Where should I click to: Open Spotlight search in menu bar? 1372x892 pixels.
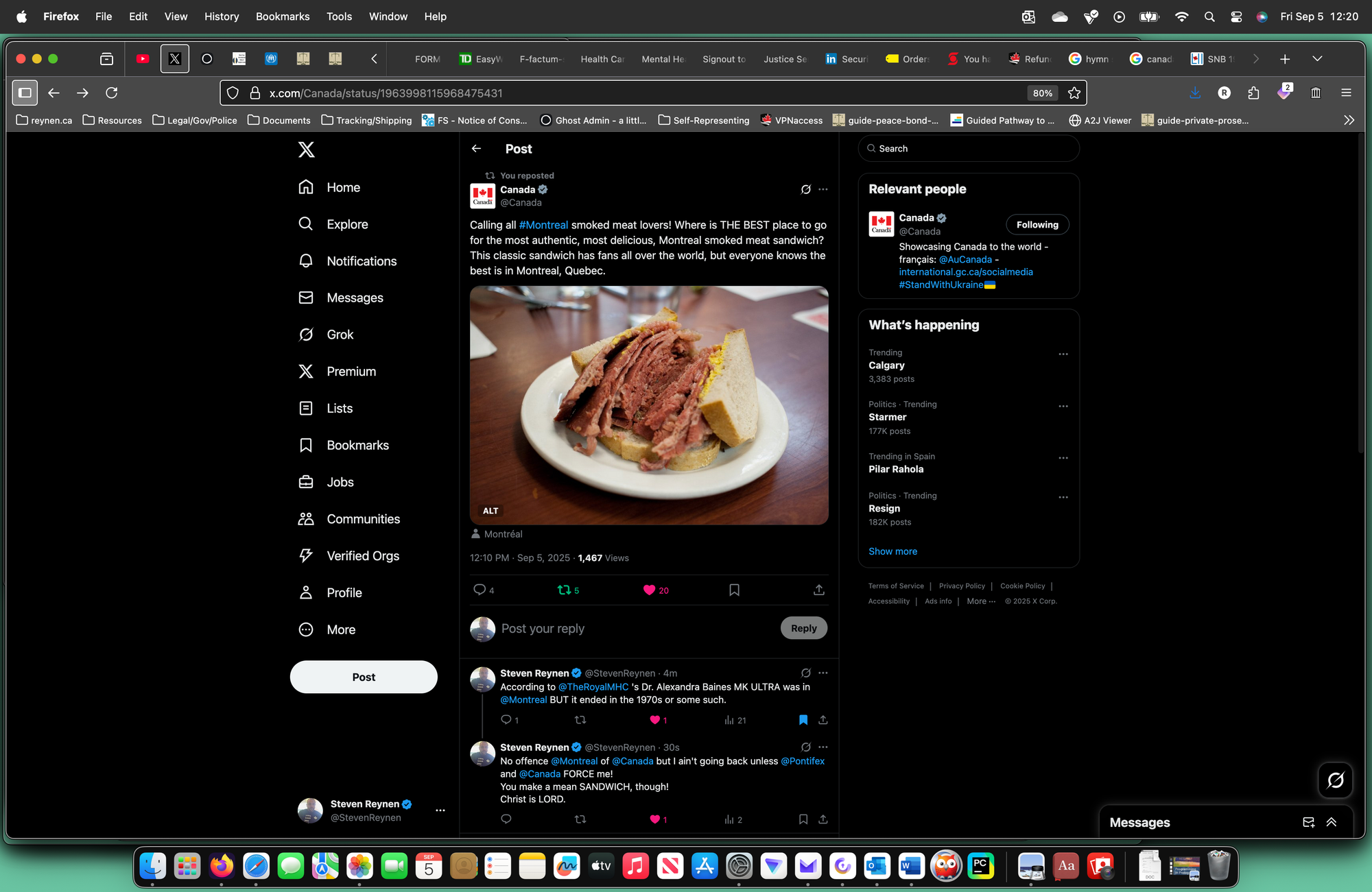click(x=1209, y=16)
